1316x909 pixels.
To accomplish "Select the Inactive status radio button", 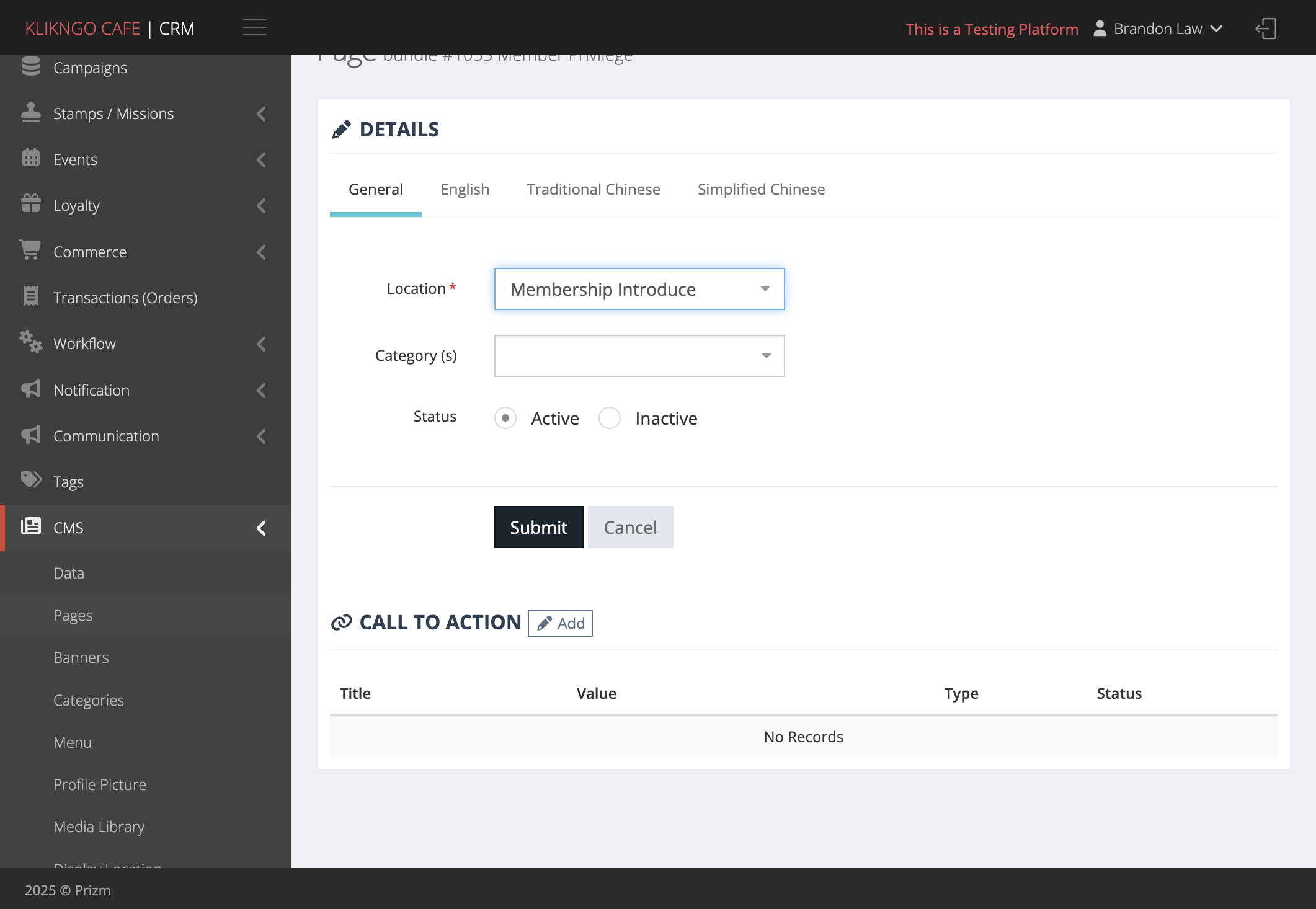I will pyautogui.click(x=610, y=418).
